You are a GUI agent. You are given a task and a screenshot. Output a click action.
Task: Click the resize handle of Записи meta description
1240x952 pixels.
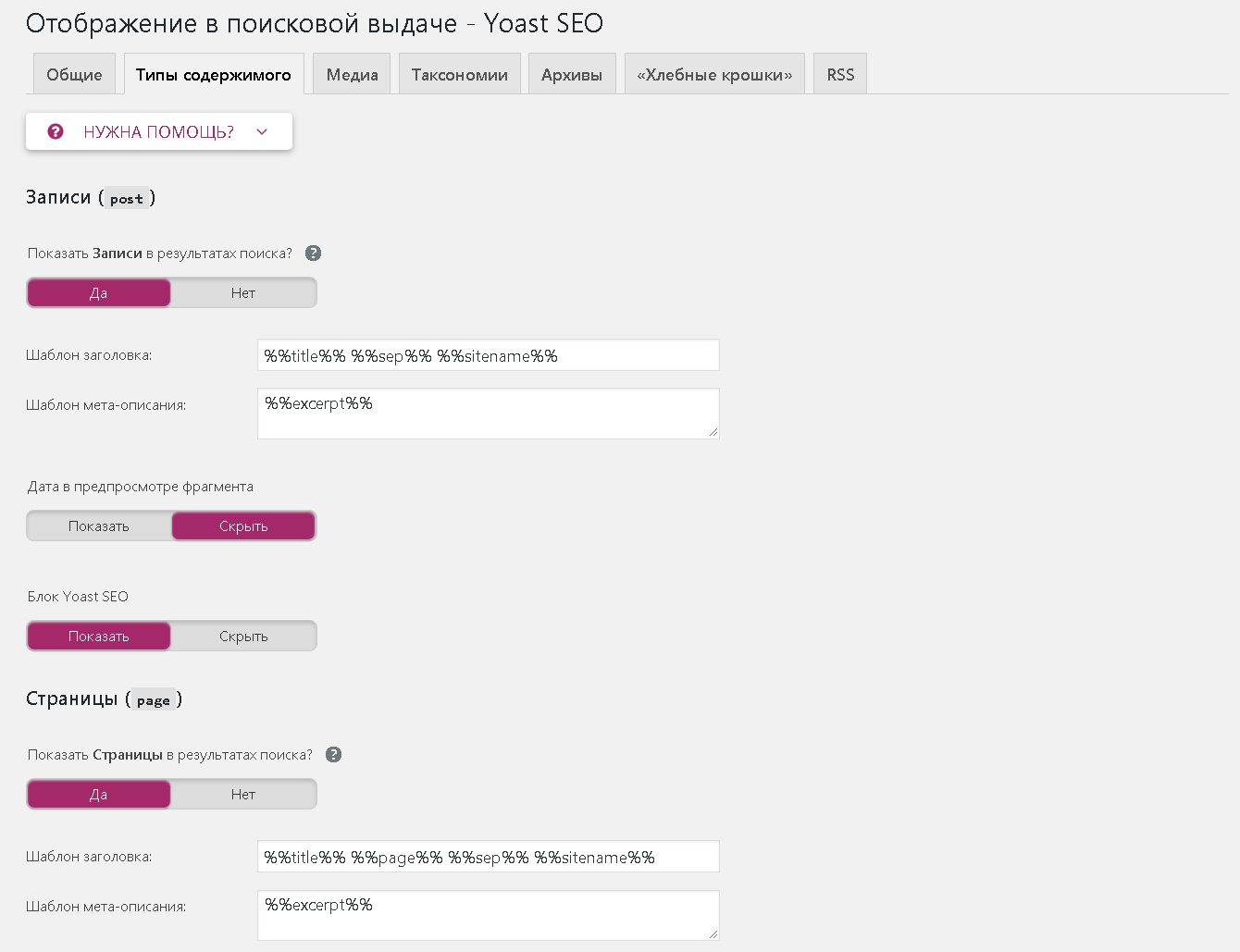pos(713,432)
